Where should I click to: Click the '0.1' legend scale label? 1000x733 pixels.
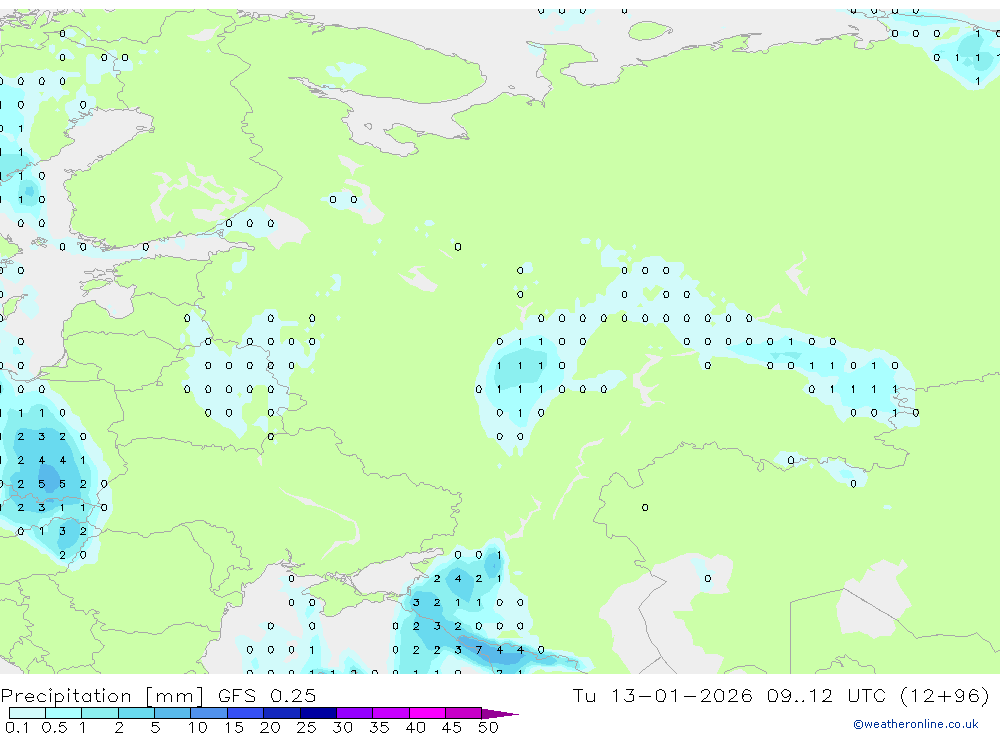tap(17, 727)
